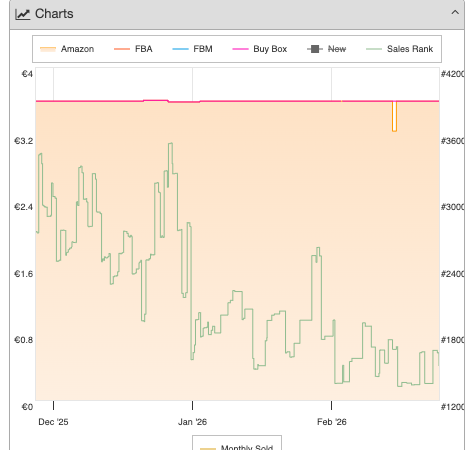
Task: Toggle the FBA series in legend
Action: coord(133,49)
